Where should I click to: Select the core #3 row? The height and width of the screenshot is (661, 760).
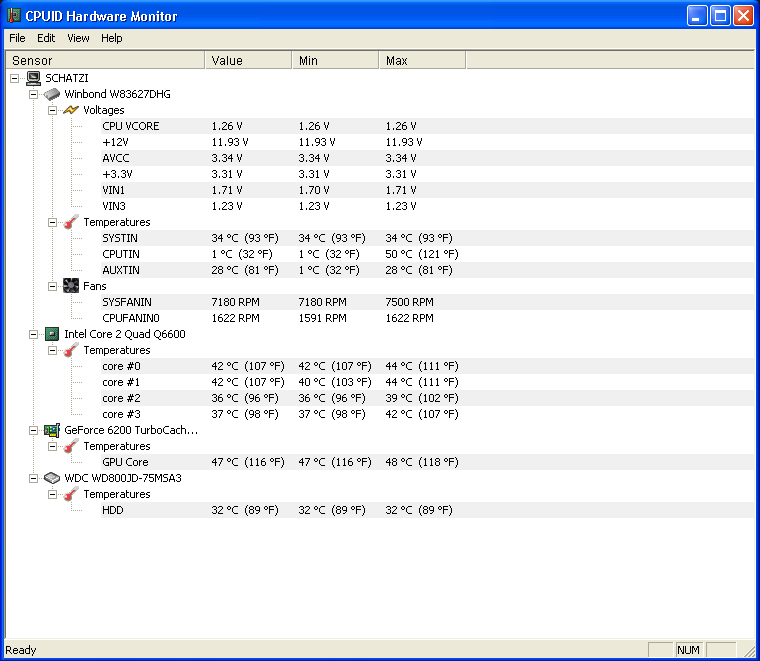pyautogui.click(x=428, y=414)
